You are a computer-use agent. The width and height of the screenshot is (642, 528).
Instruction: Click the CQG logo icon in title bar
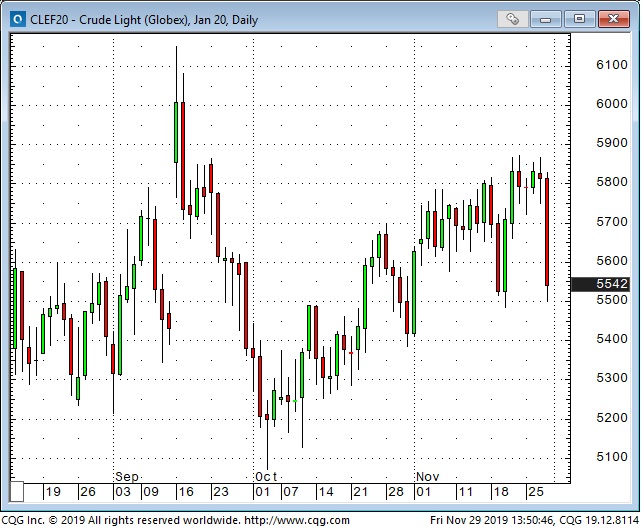coord(17,19)
